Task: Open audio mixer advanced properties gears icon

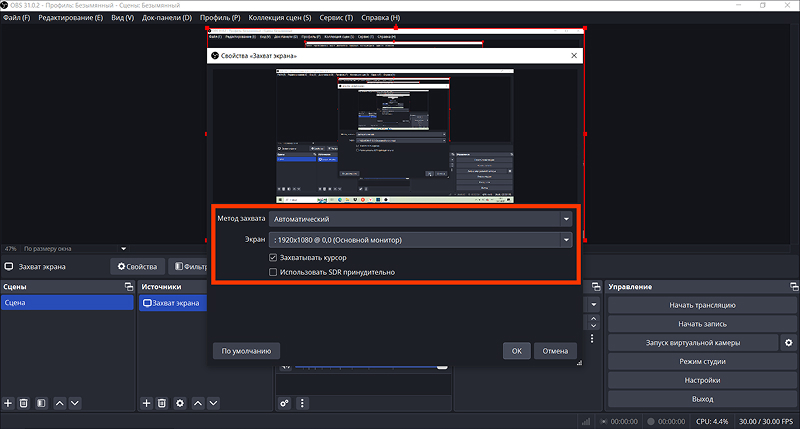Action: pyautogui.click(x=285, y=403)
